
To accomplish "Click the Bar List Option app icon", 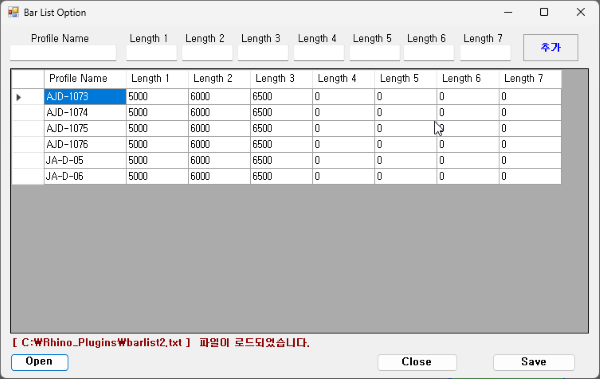I will [13, 12].
